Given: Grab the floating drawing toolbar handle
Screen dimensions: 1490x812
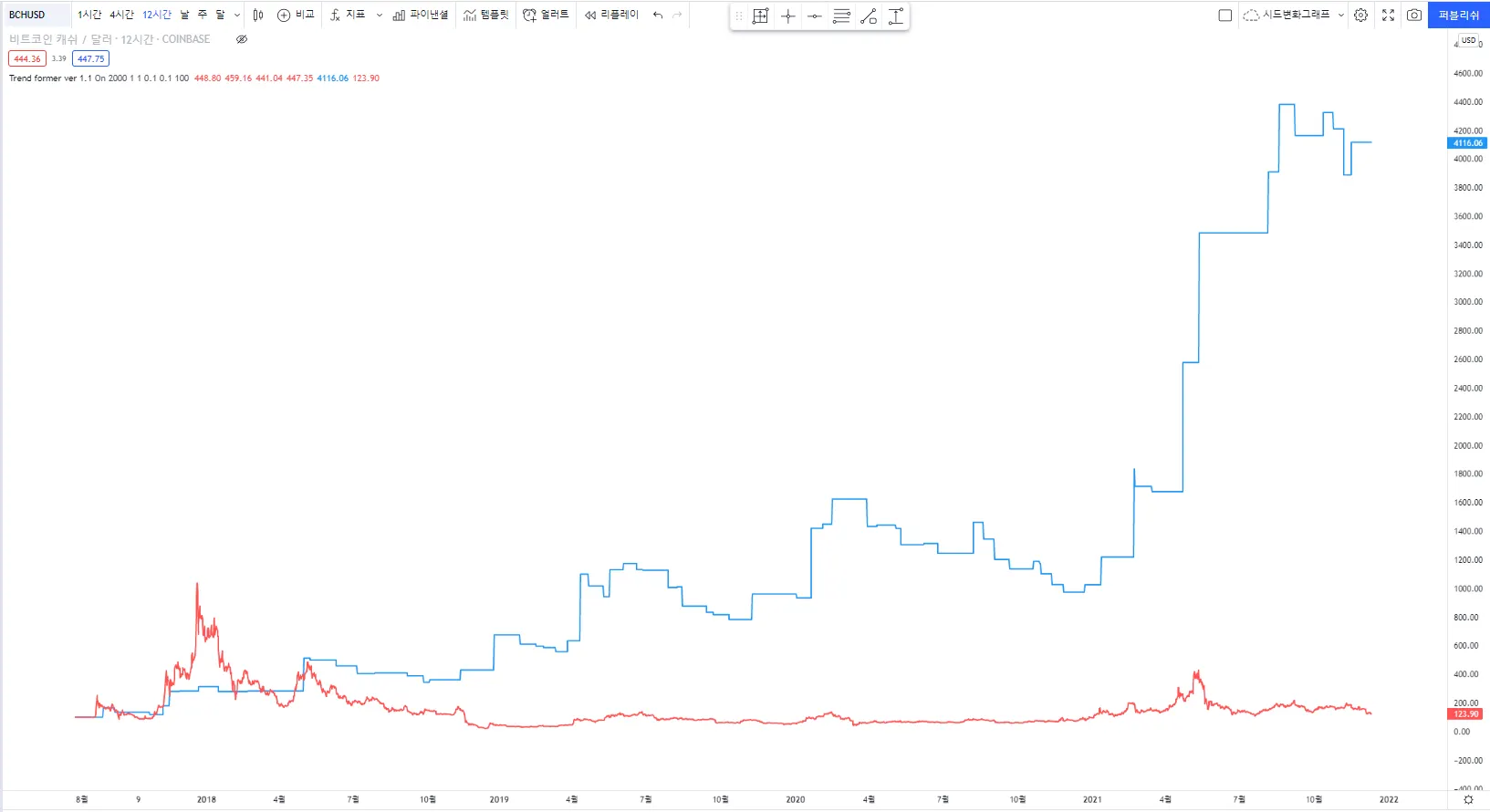Looking at the screenshot, I should click(x=739, y=16).
